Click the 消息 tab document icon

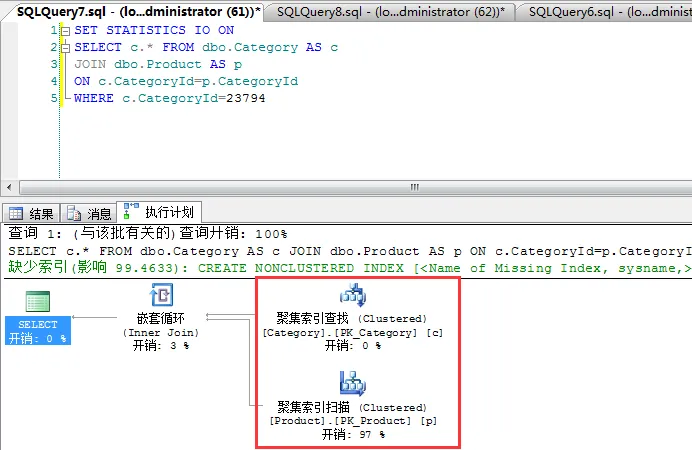(x=74, y=214)
